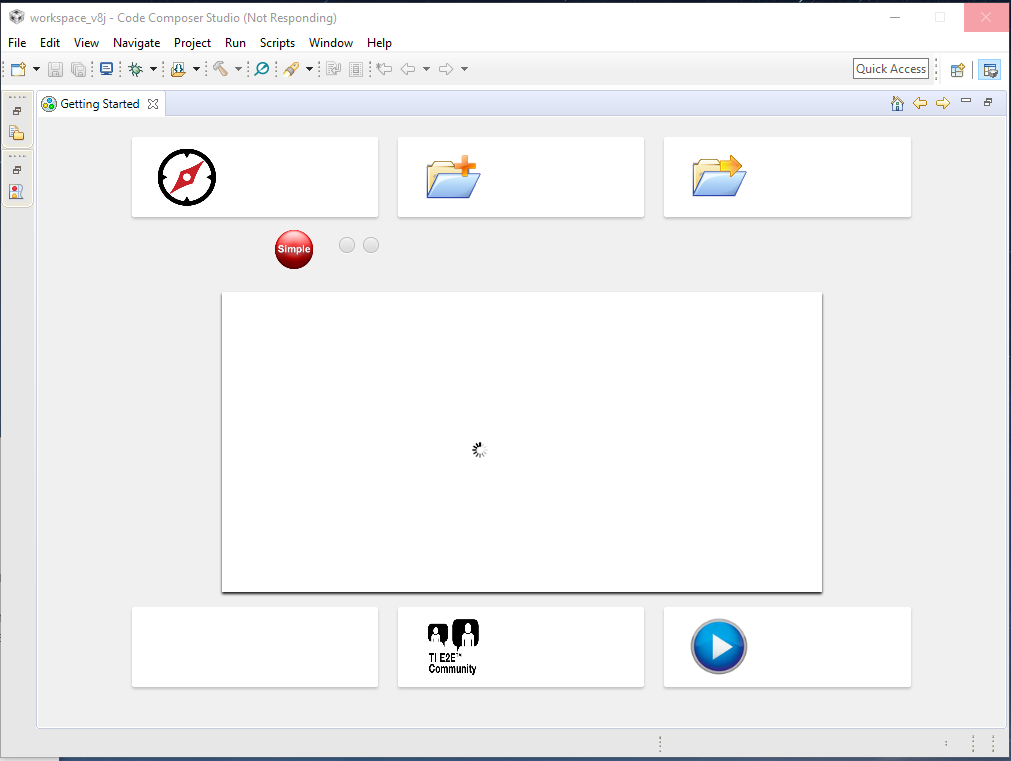Screen dimensions: 1011x761
Task: Click the grayed document-with-arrow toolbar icon
Action: click(x=333, y=69)
